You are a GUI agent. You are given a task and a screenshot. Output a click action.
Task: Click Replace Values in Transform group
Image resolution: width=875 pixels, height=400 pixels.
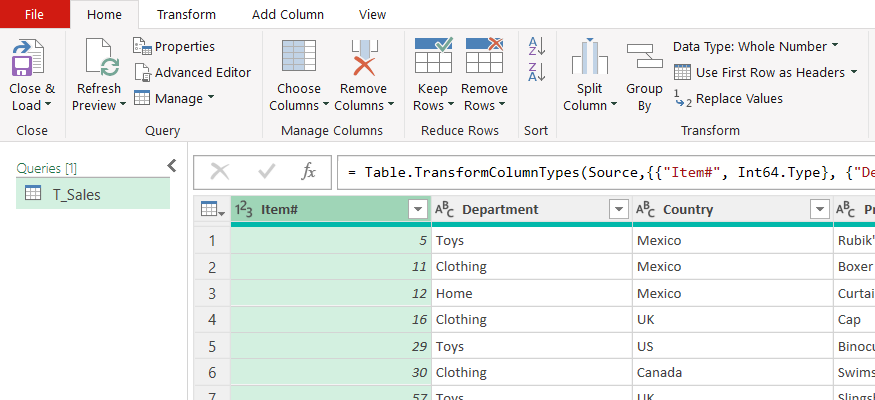[728, 99]
